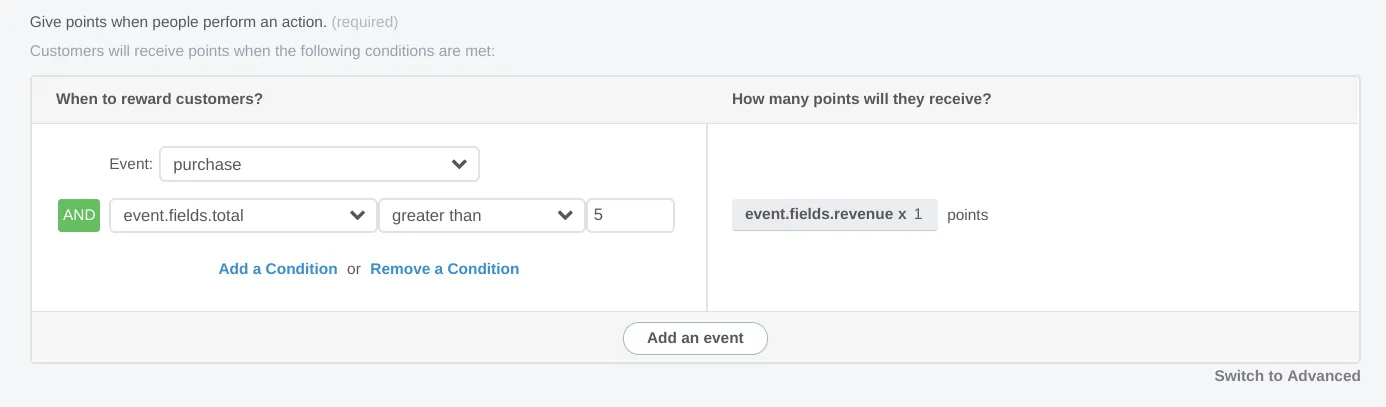Screen dimensions: 1386x407
Task: Click the green AND badge
Action: (79, 215)
